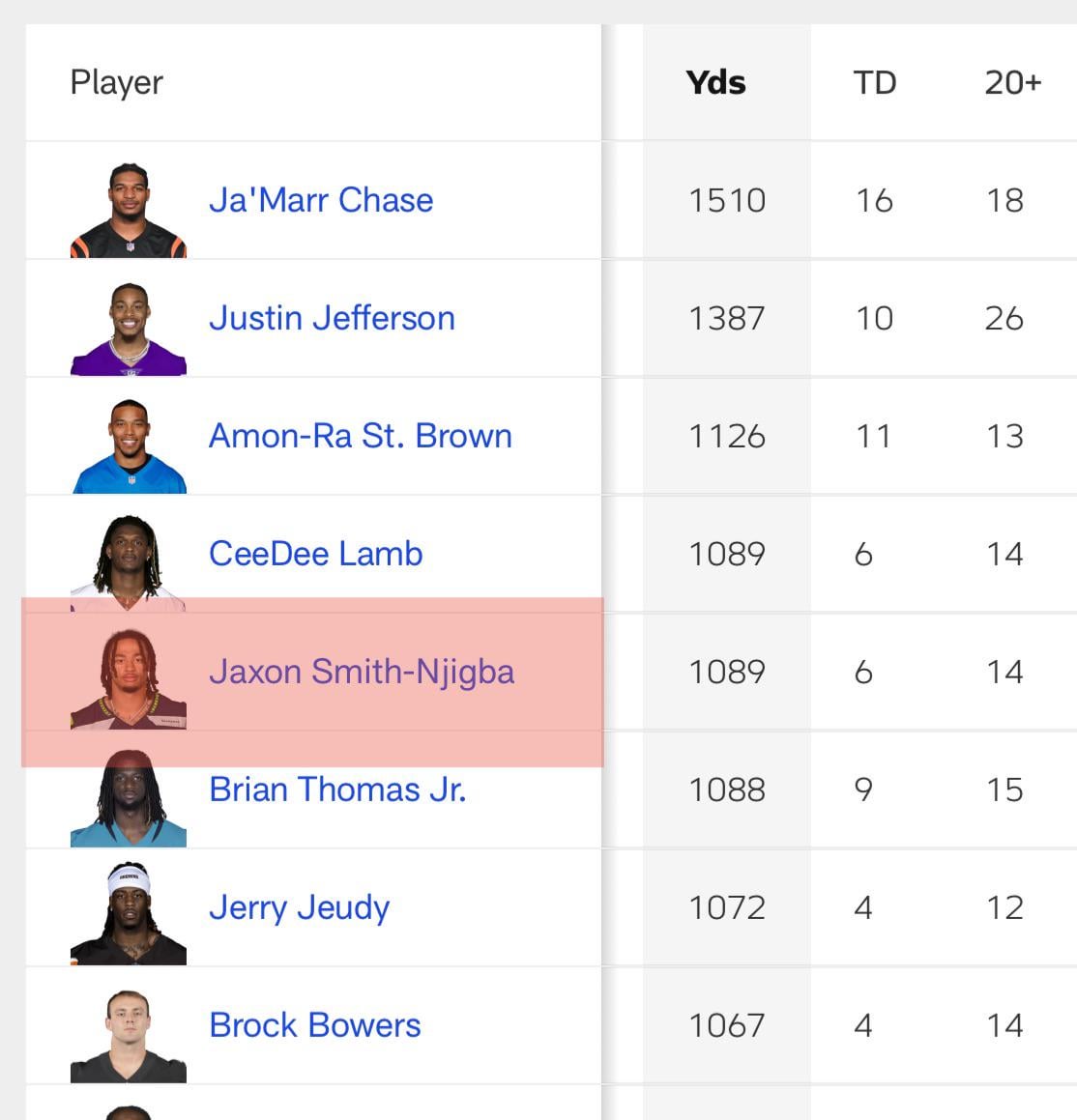Sort table by Yds column header
The width and height of the screenshot is (1077, 1120).
coord(715,82)
